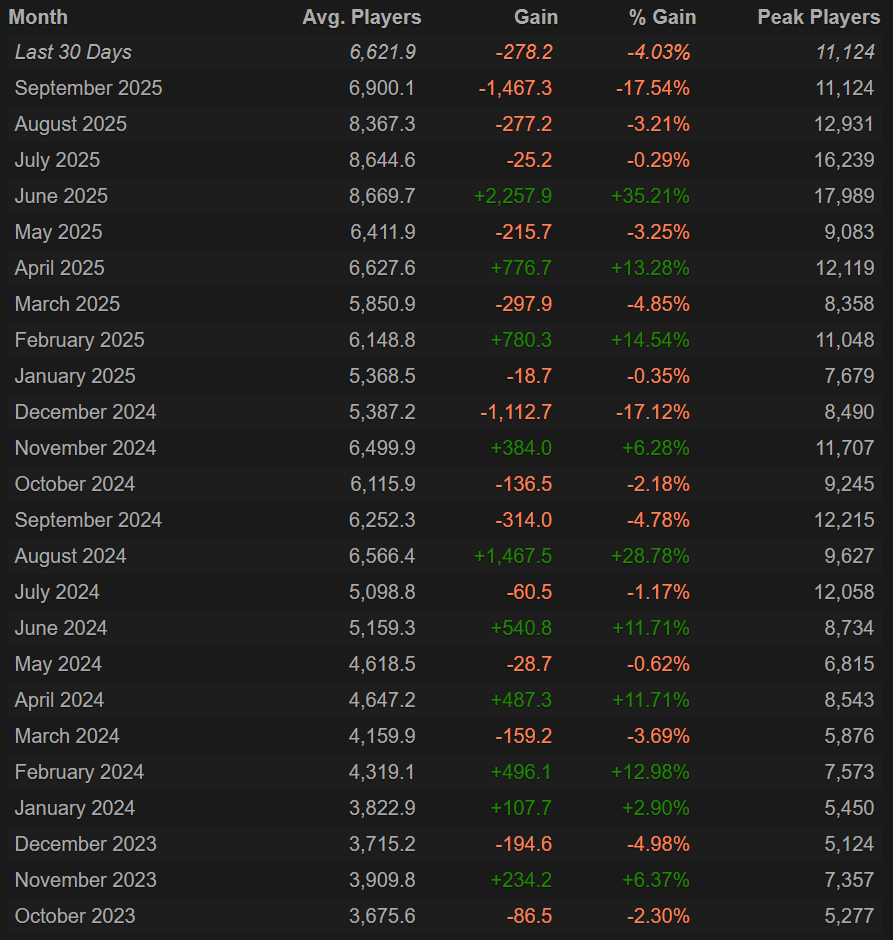Click the percent gain +6.37%
This screenshot has width=893, height=940.
[x=656, y=879]
